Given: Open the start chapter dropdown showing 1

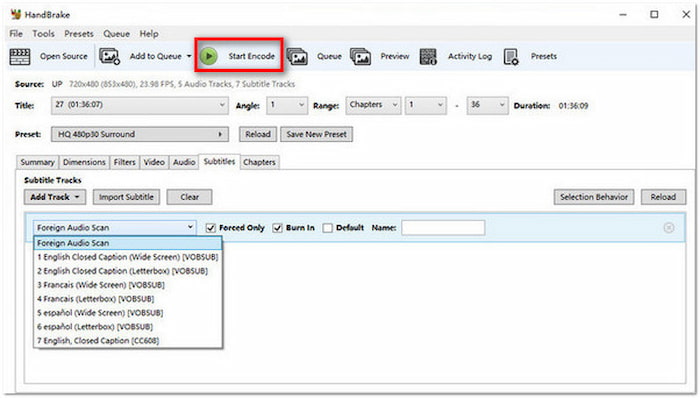Looking at the screenshot, I should coord(425,105).
